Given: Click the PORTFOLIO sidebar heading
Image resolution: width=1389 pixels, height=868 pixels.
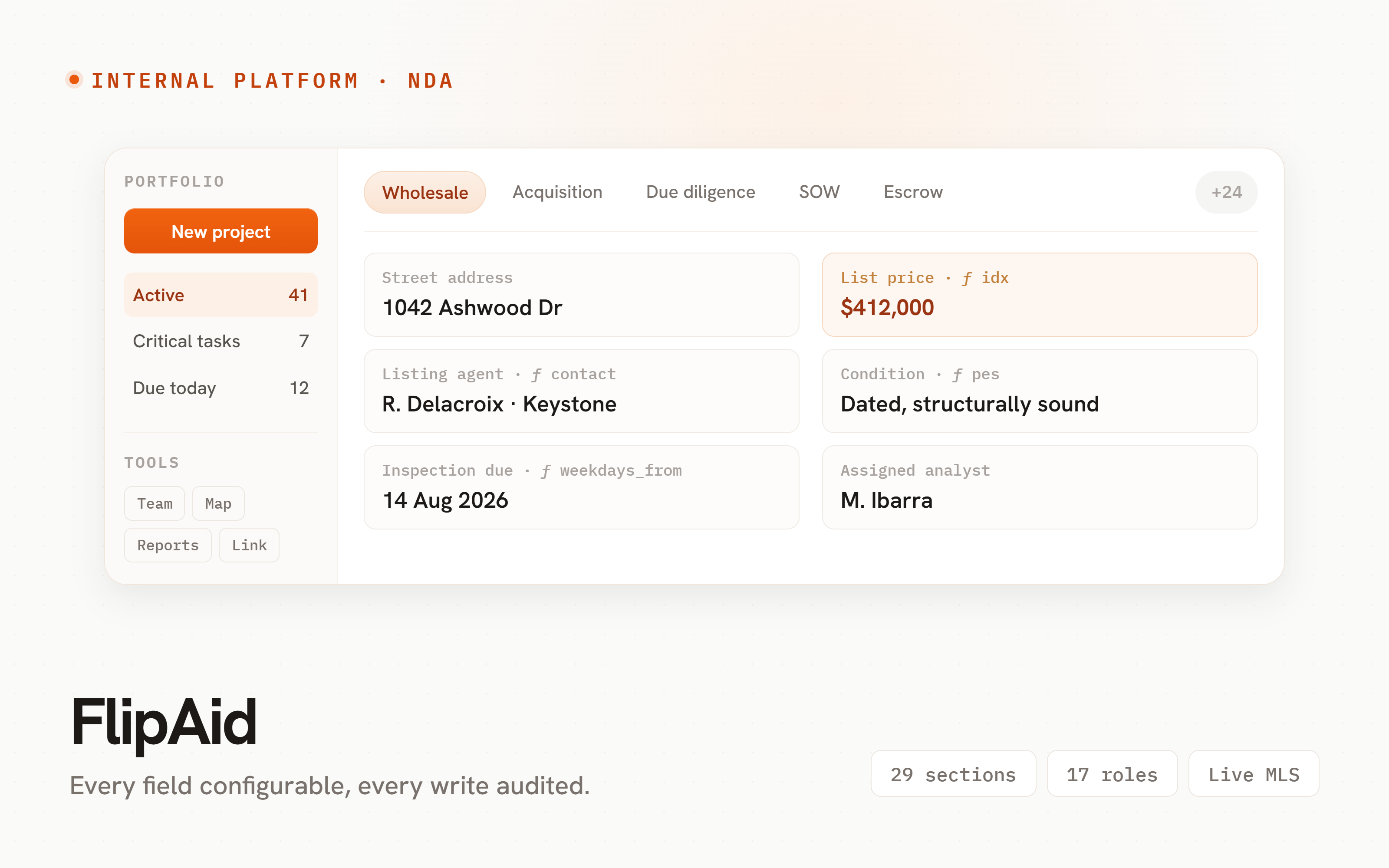Looking at the screenshot, I should (174, 181).
